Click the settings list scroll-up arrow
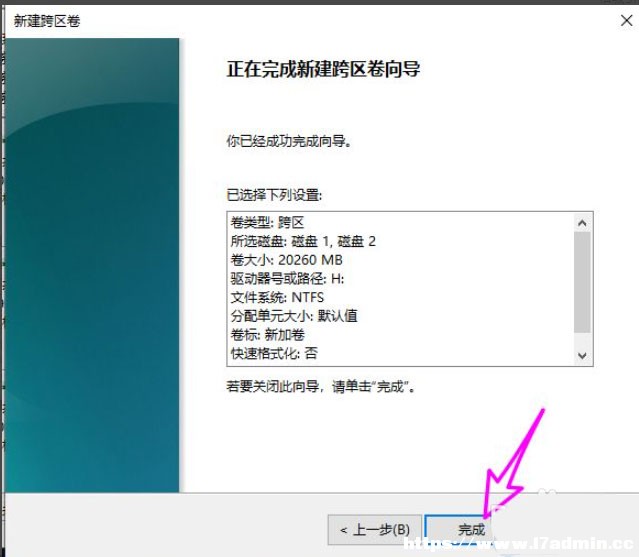 point(582,223)
